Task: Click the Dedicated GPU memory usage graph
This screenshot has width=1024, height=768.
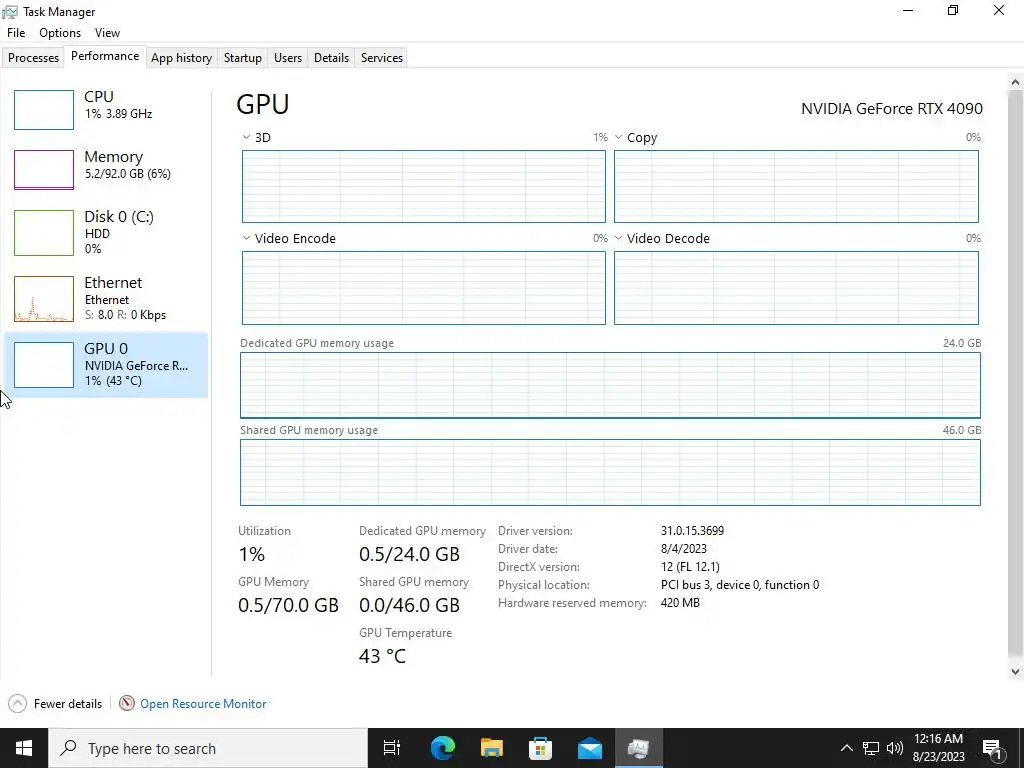Action: [610, 385]
